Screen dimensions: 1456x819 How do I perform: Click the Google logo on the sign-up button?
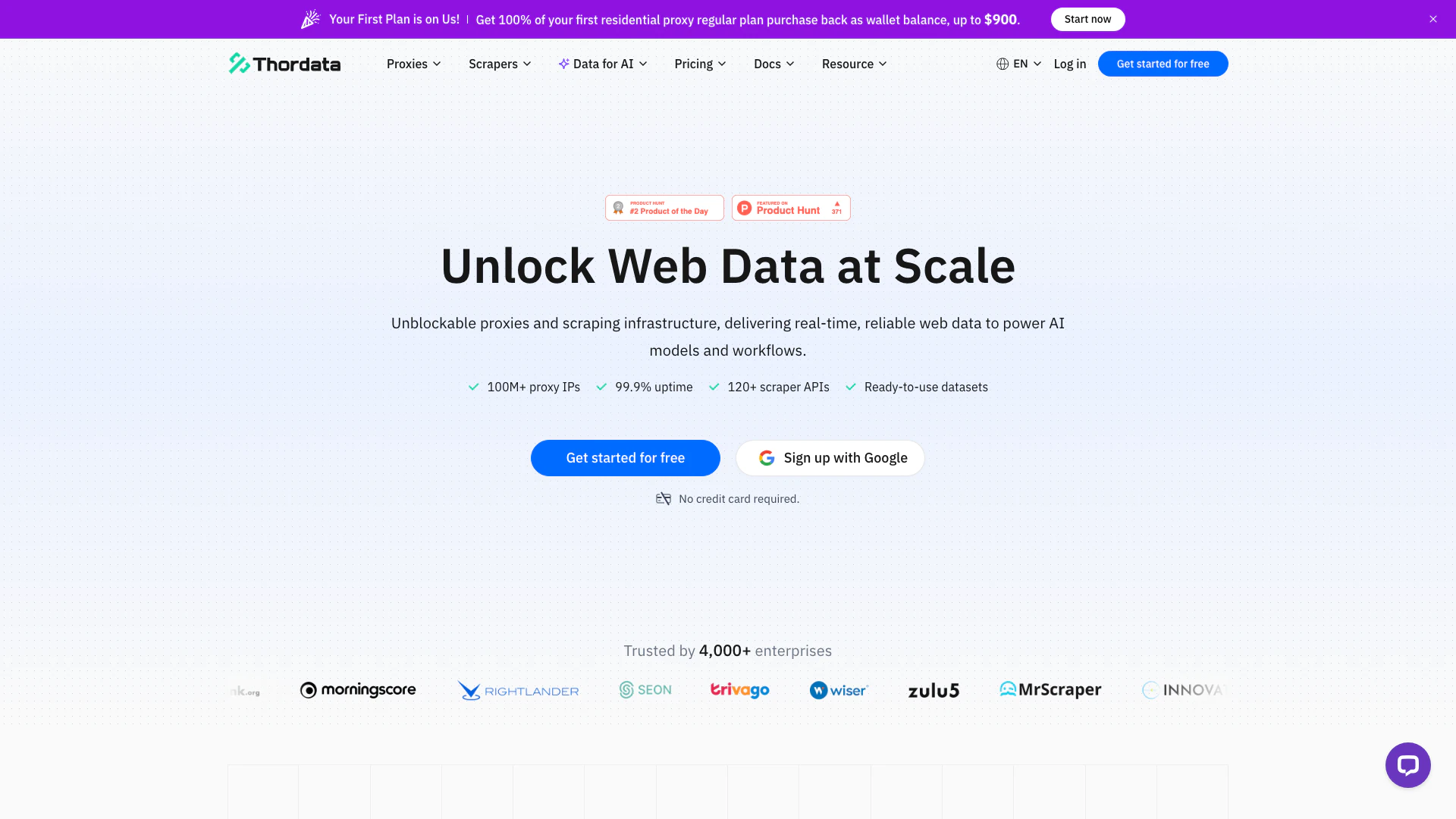coord(767,458)
